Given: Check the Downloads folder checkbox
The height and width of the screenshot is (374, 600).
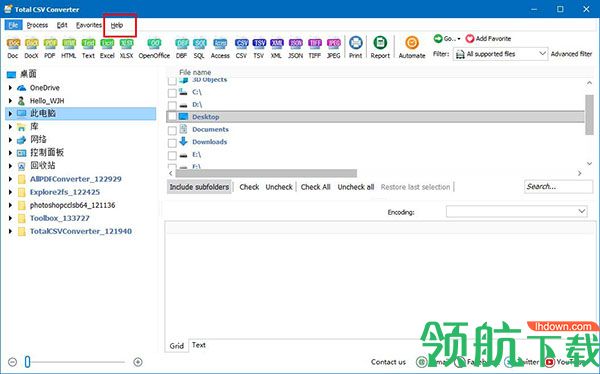Looking at the screenshot, I should pyautogui.click(x=172, y=143).
